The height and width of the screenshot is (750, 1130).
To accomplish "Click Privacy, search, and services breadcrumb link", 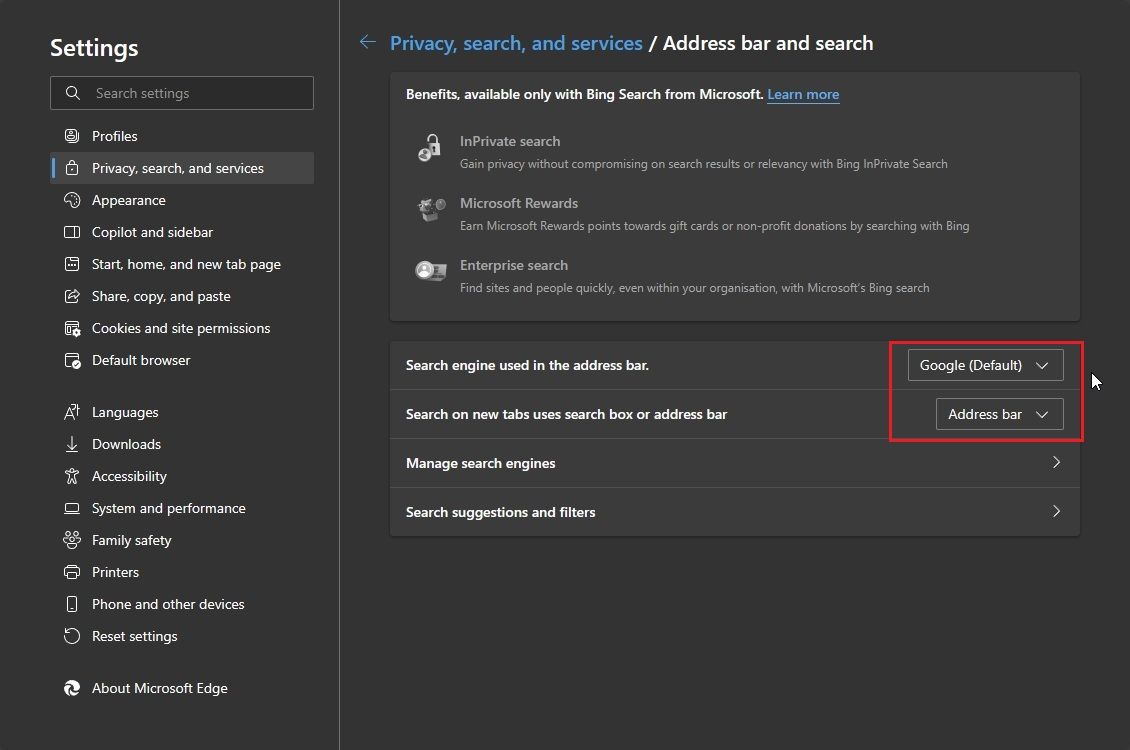I will pyautogui.click(x=516, y=43).
